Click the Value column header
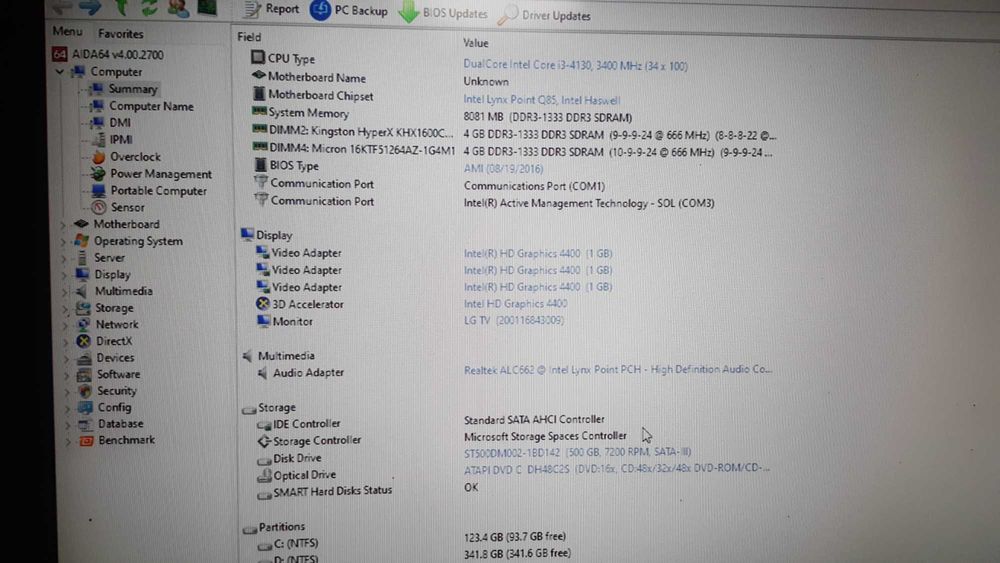The width and height of the screenshot is (1000, 563). 476,43
